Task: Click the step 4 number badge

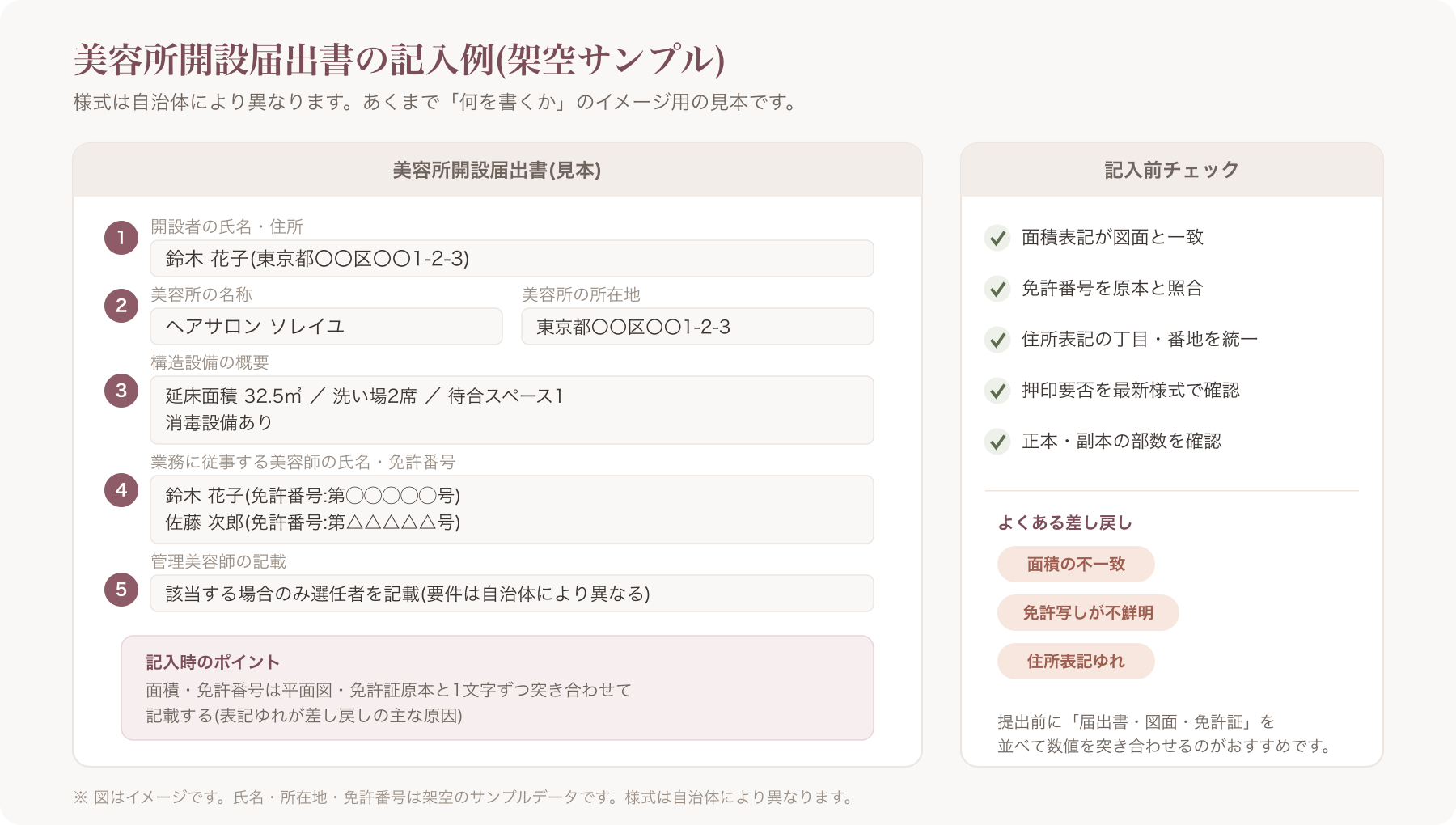Action: pyautogui.click(x=121, y=490)
